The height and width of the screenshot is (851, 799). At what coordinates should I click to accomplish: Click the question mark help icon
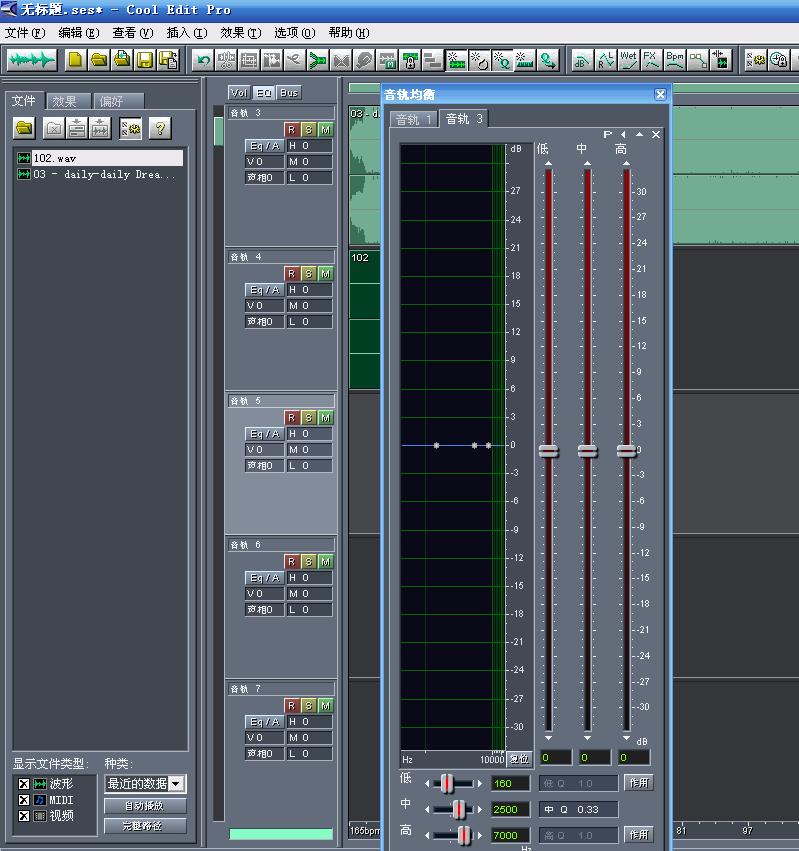point(160,128)
